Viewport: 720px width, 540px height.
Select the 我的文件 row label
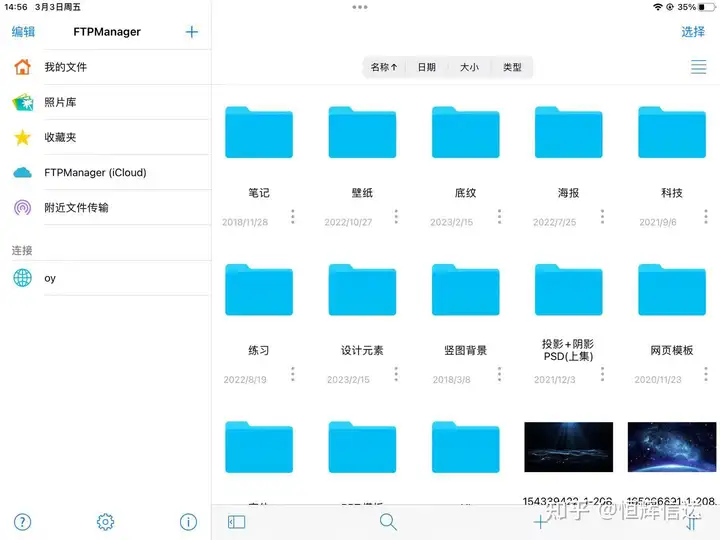pyautogui.click(x=66, y=67)
